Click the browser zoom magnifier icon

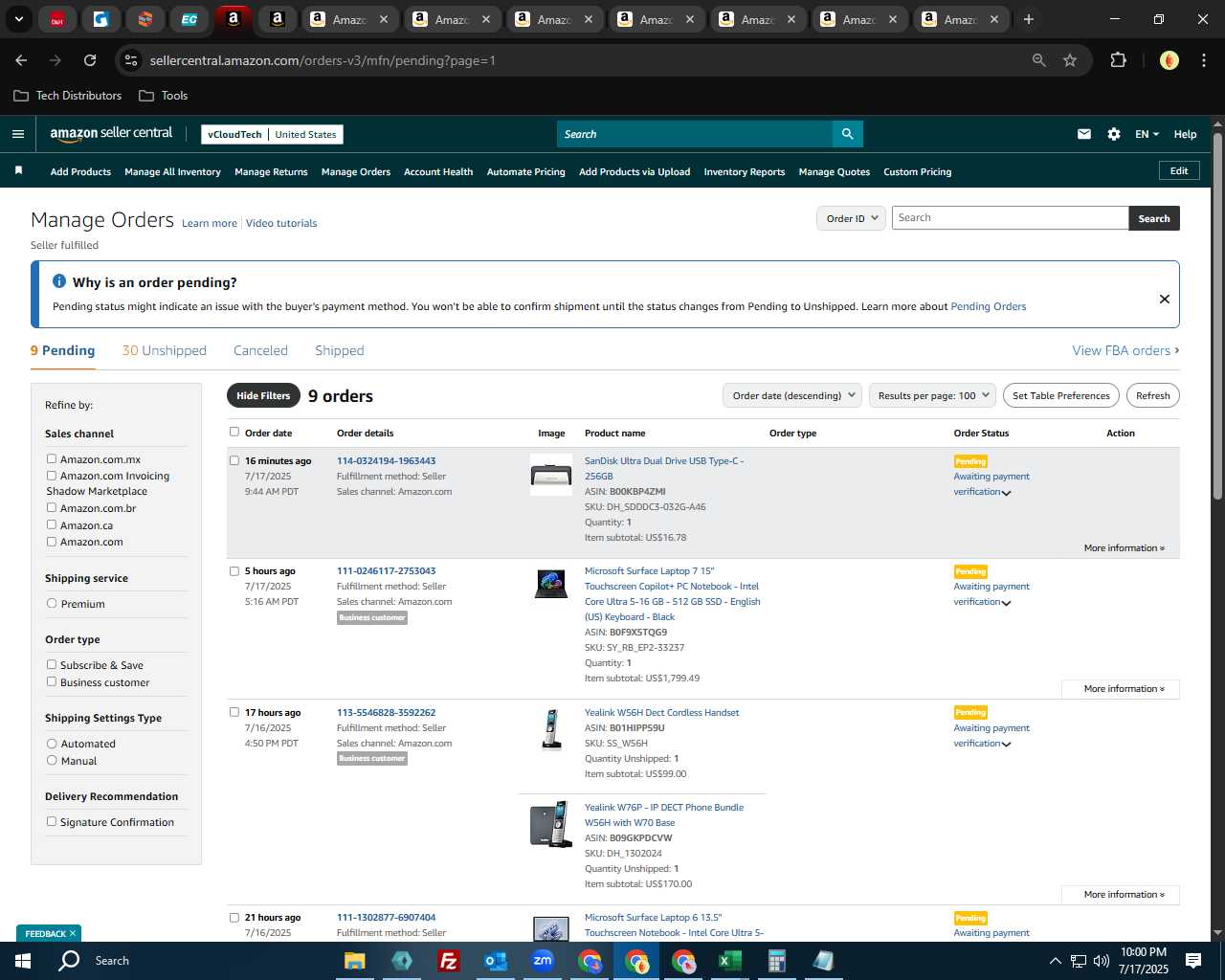tap(1039, 60)
